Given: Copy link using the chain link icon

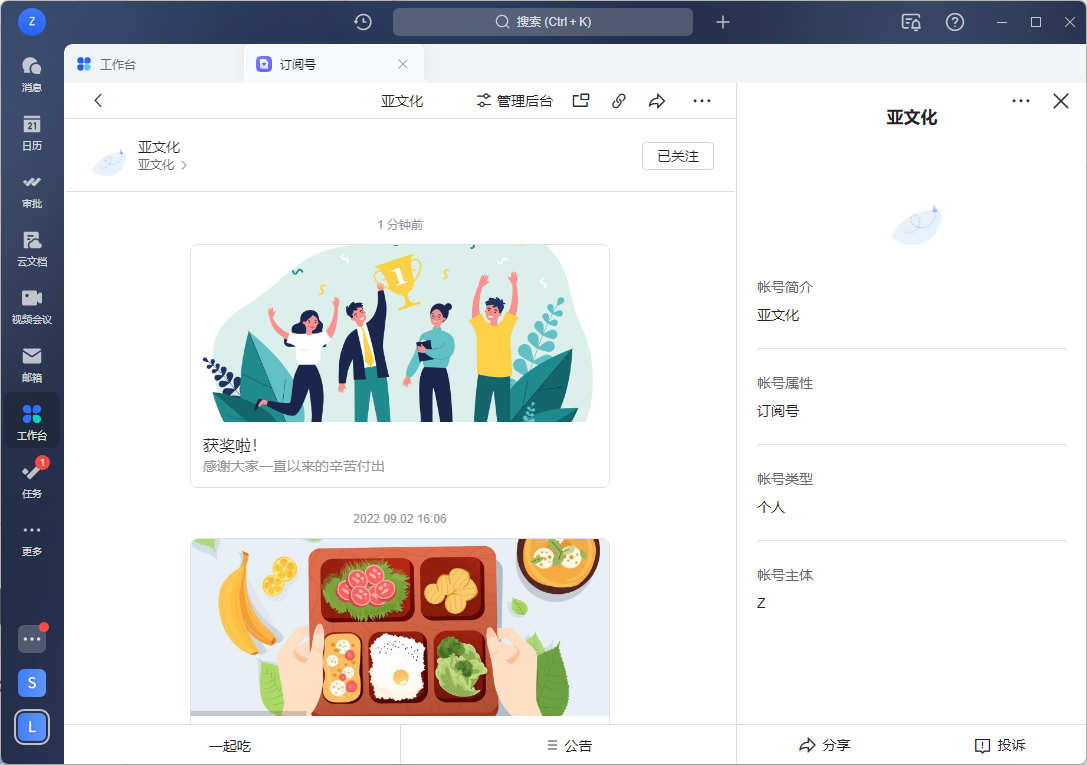Looking at the screenshot, I should 619,101.
